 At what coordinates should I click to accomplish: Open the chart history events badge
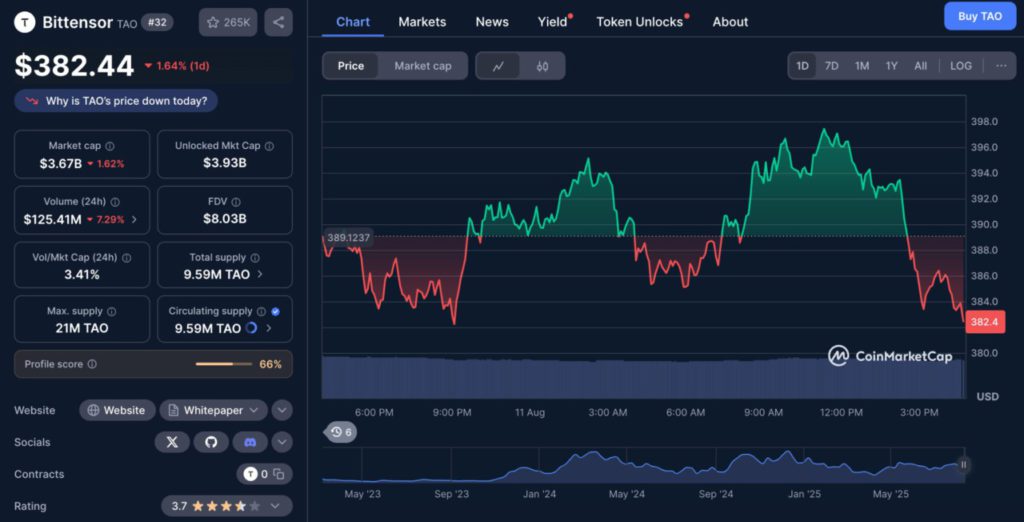pos(341,432)
